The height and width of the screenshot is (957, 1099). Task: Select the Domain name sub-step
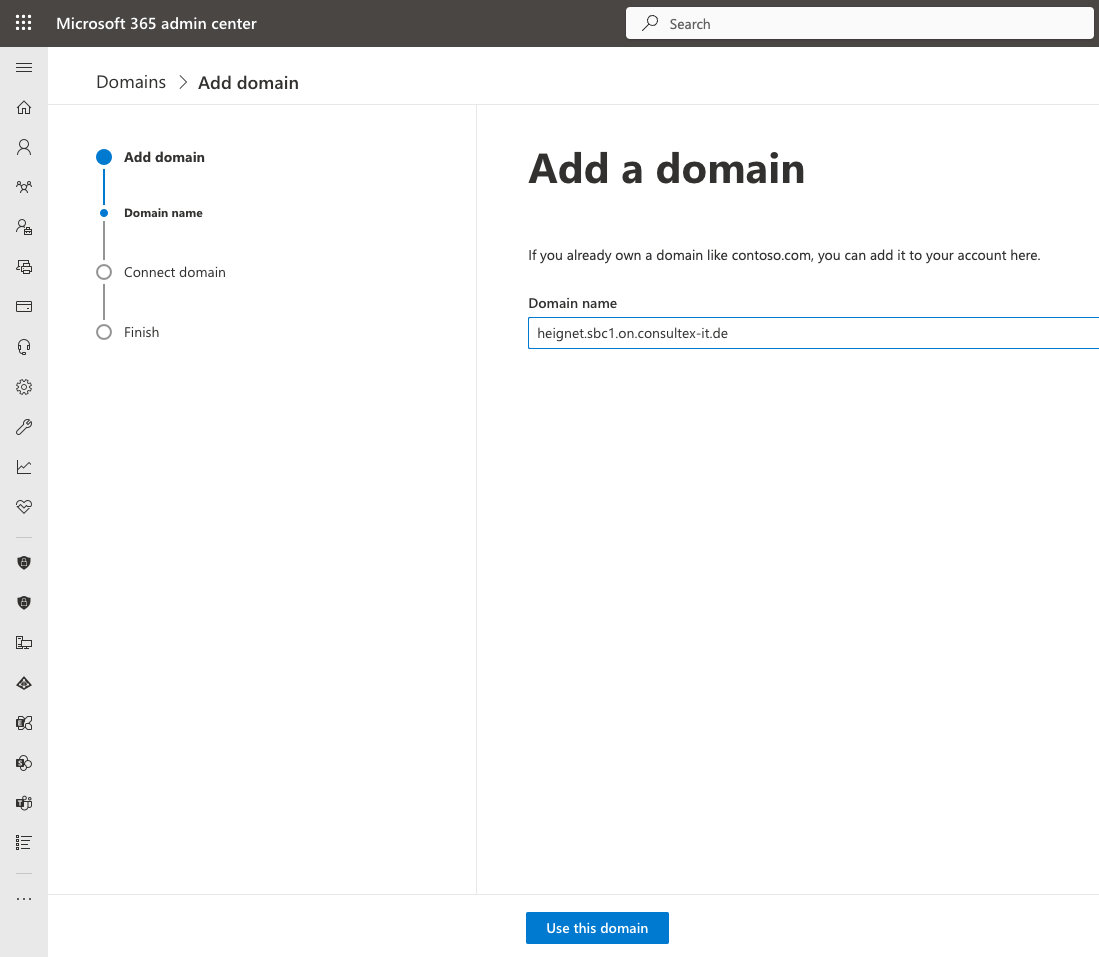[x=163, y=213]
